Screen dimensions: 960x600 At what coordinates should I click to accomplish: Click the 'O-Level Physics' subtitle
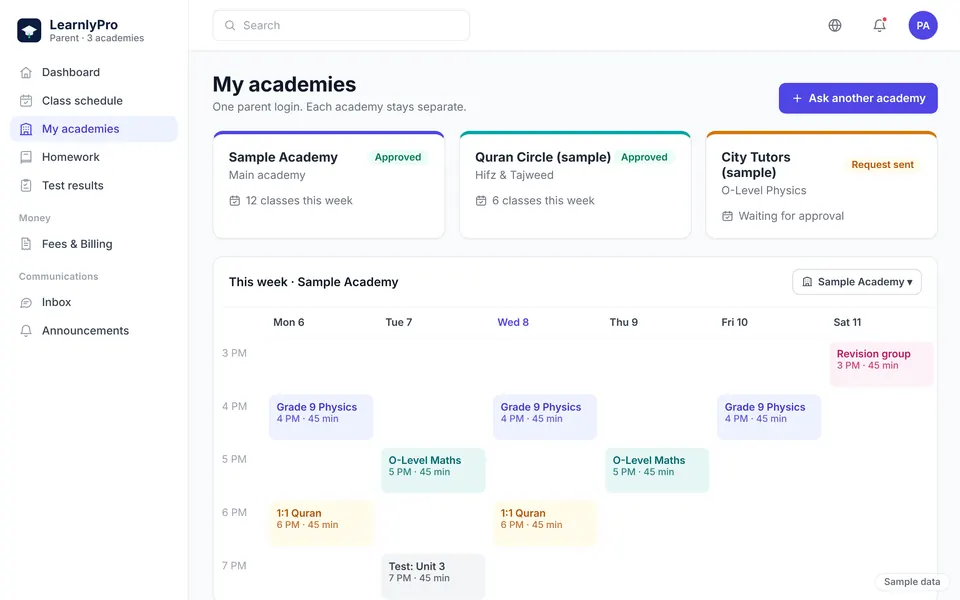coord(763,190)
